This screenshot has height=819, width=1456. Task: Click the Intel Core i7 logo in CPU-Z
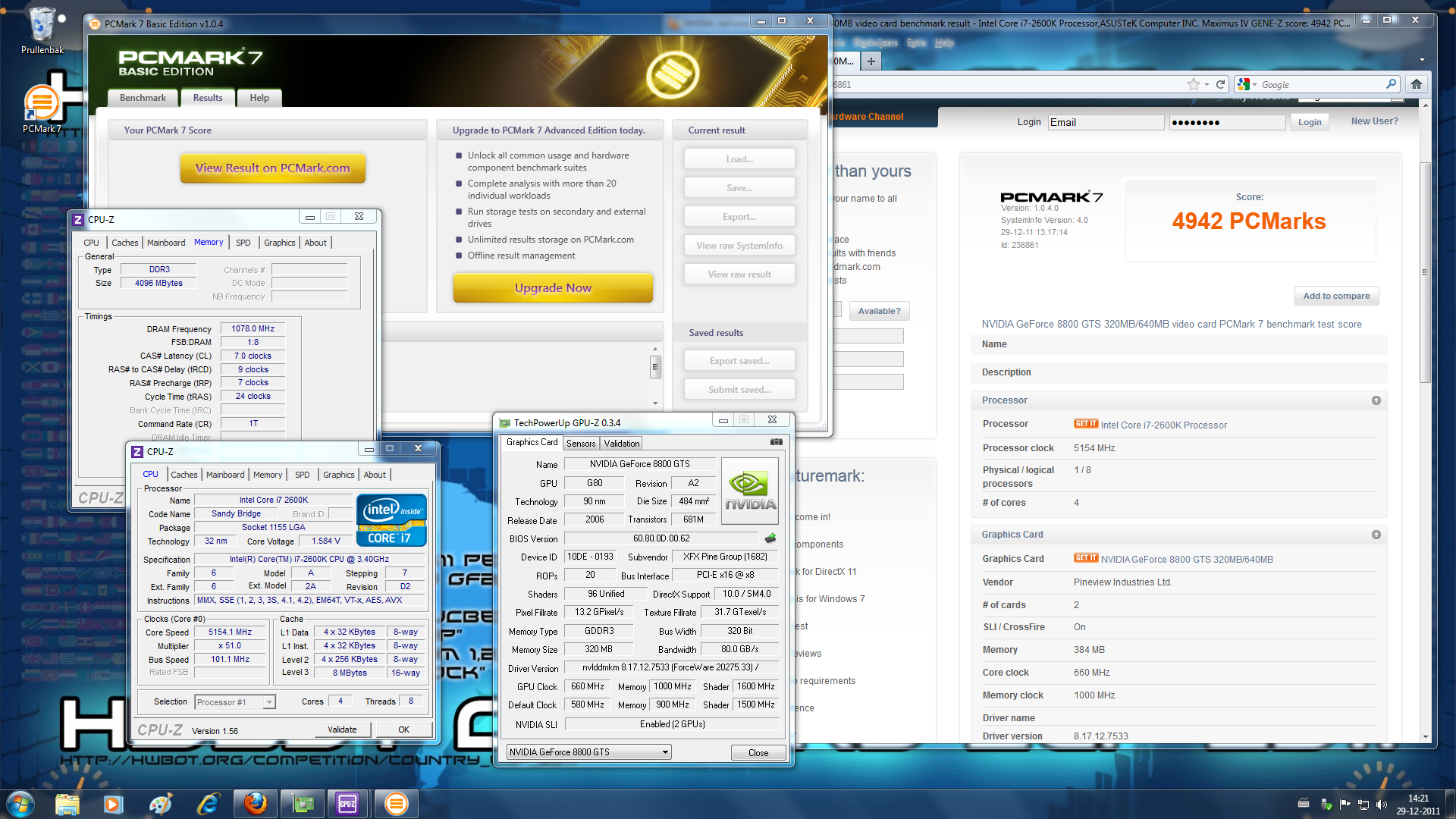[x=391, y=520]
